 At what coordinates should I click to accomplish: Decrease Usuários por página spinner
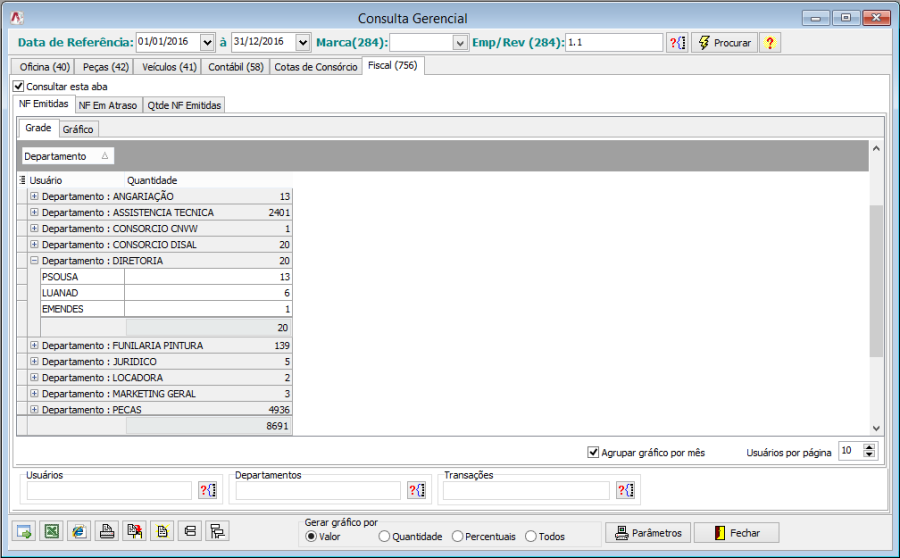[870, 455]
